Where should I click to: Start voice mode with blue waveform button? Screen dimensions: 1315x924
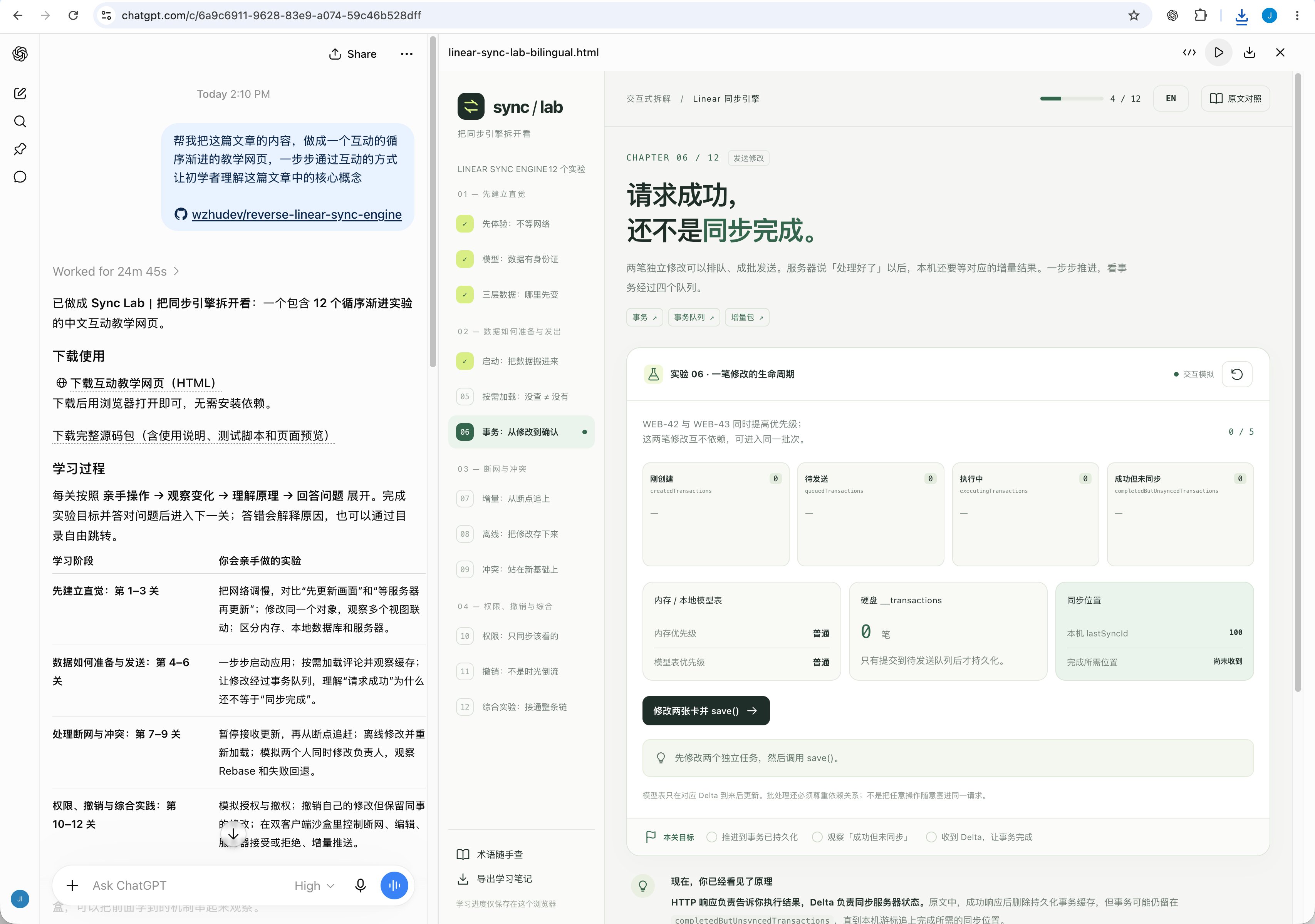394,885
